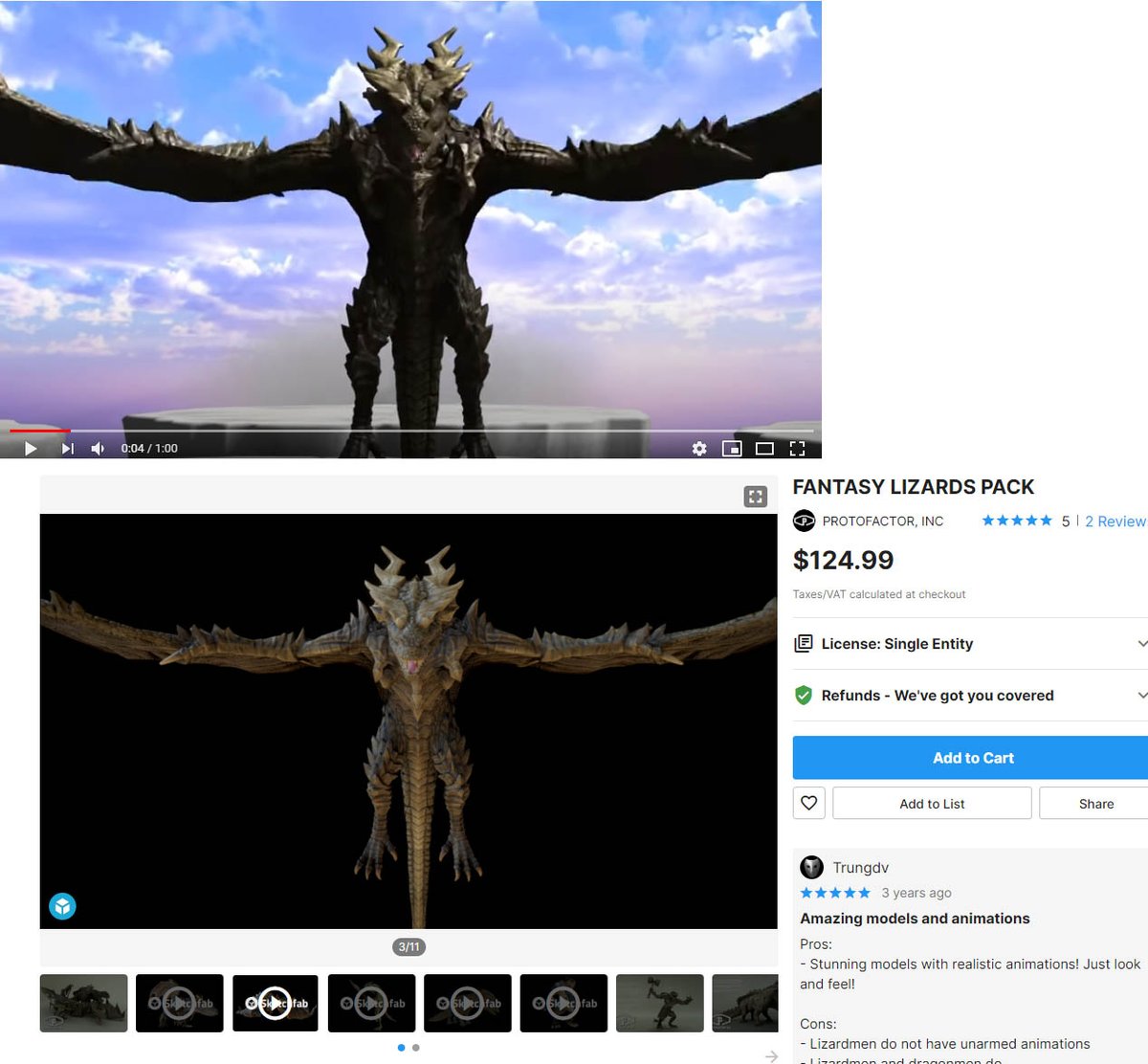Go to first thumbnail page dot

(401, 1048)
